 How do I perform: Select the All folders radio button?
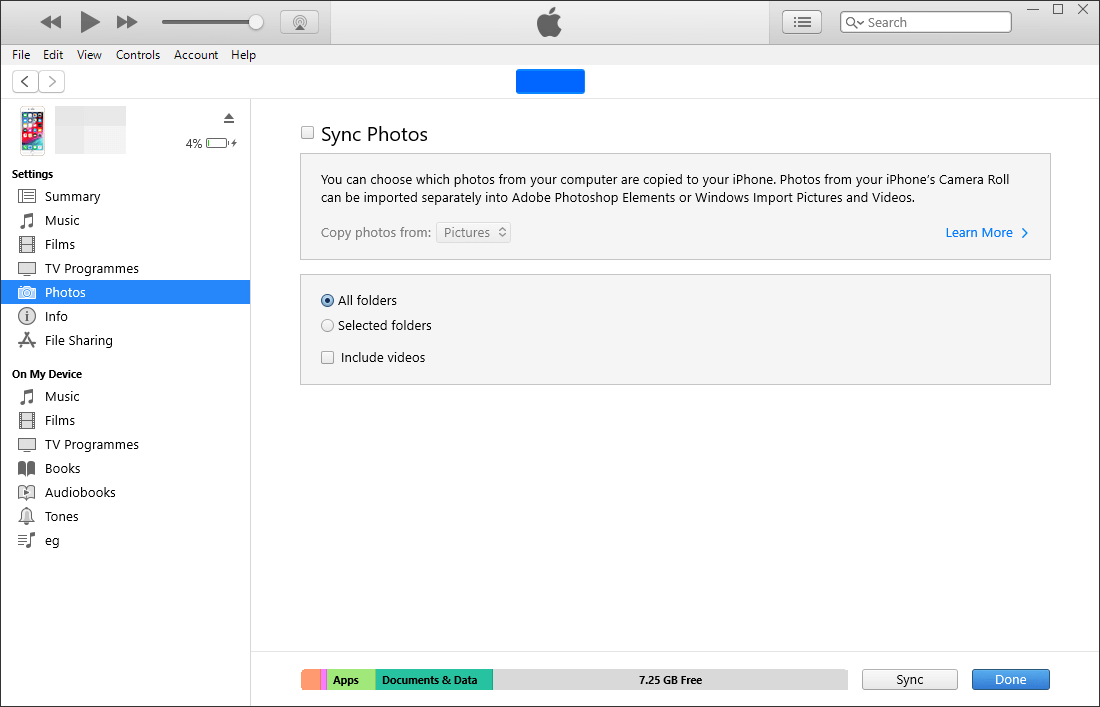327,300
